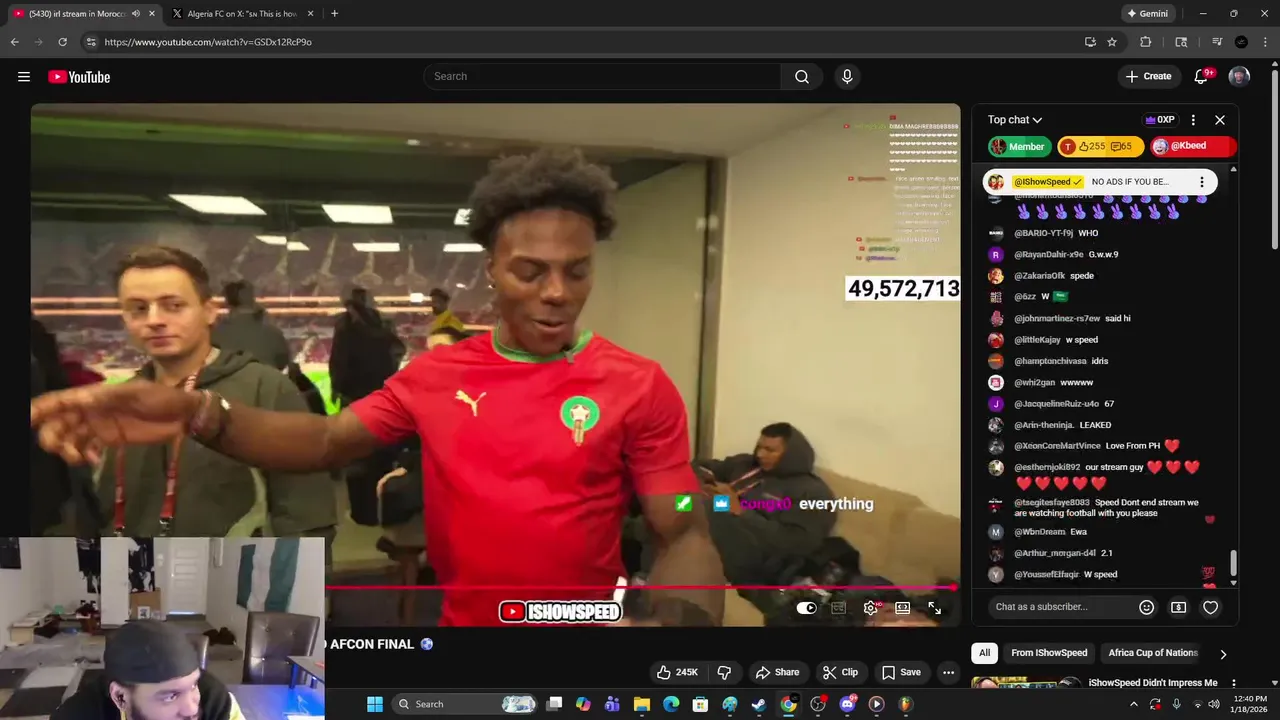The height and width of the screenshot is (720, 1280).
Task: Open the chat emoji picker
Action: click(1147, 607)
